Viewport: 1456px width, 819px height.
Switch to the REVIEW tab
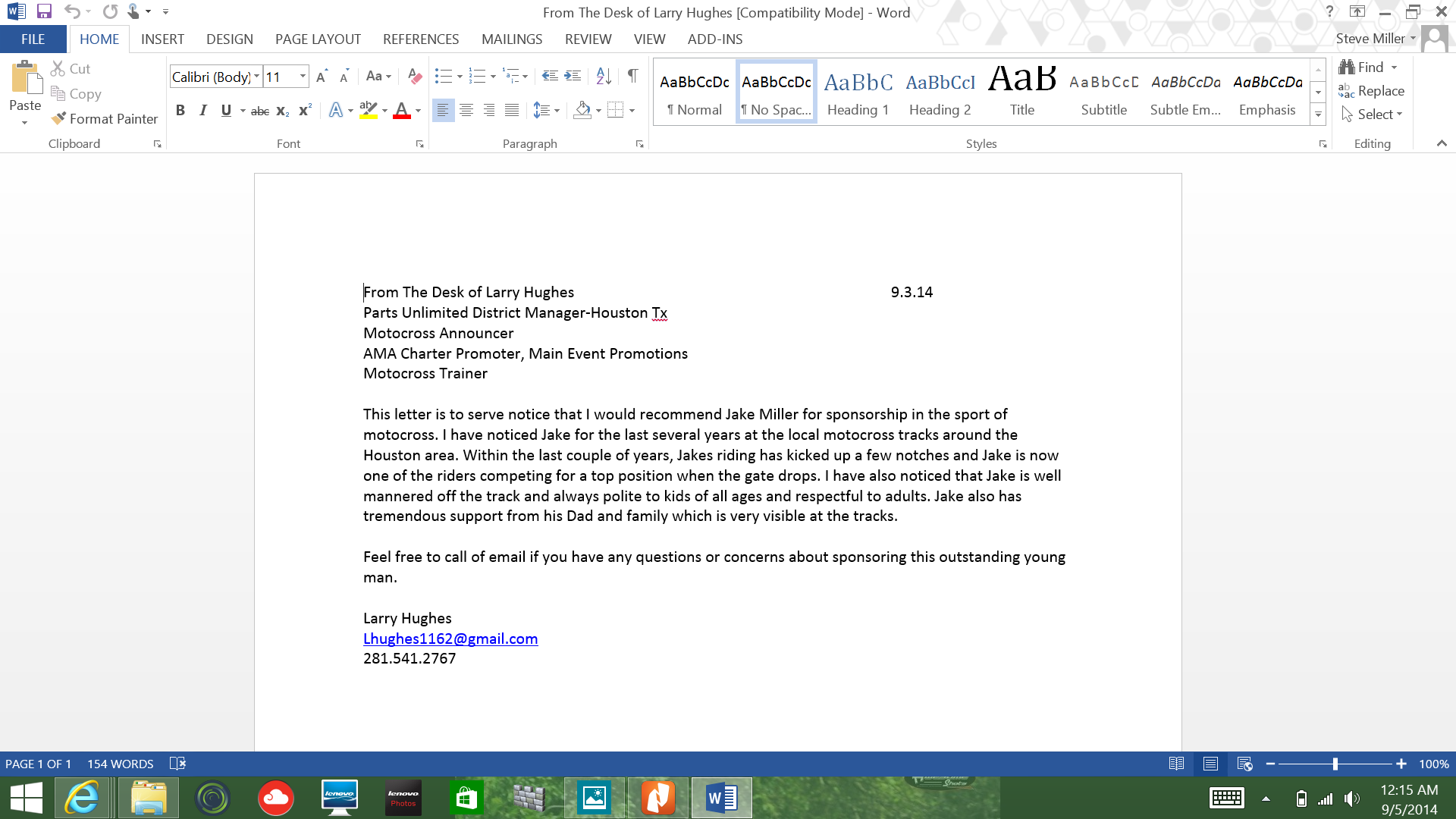(588, 39)
